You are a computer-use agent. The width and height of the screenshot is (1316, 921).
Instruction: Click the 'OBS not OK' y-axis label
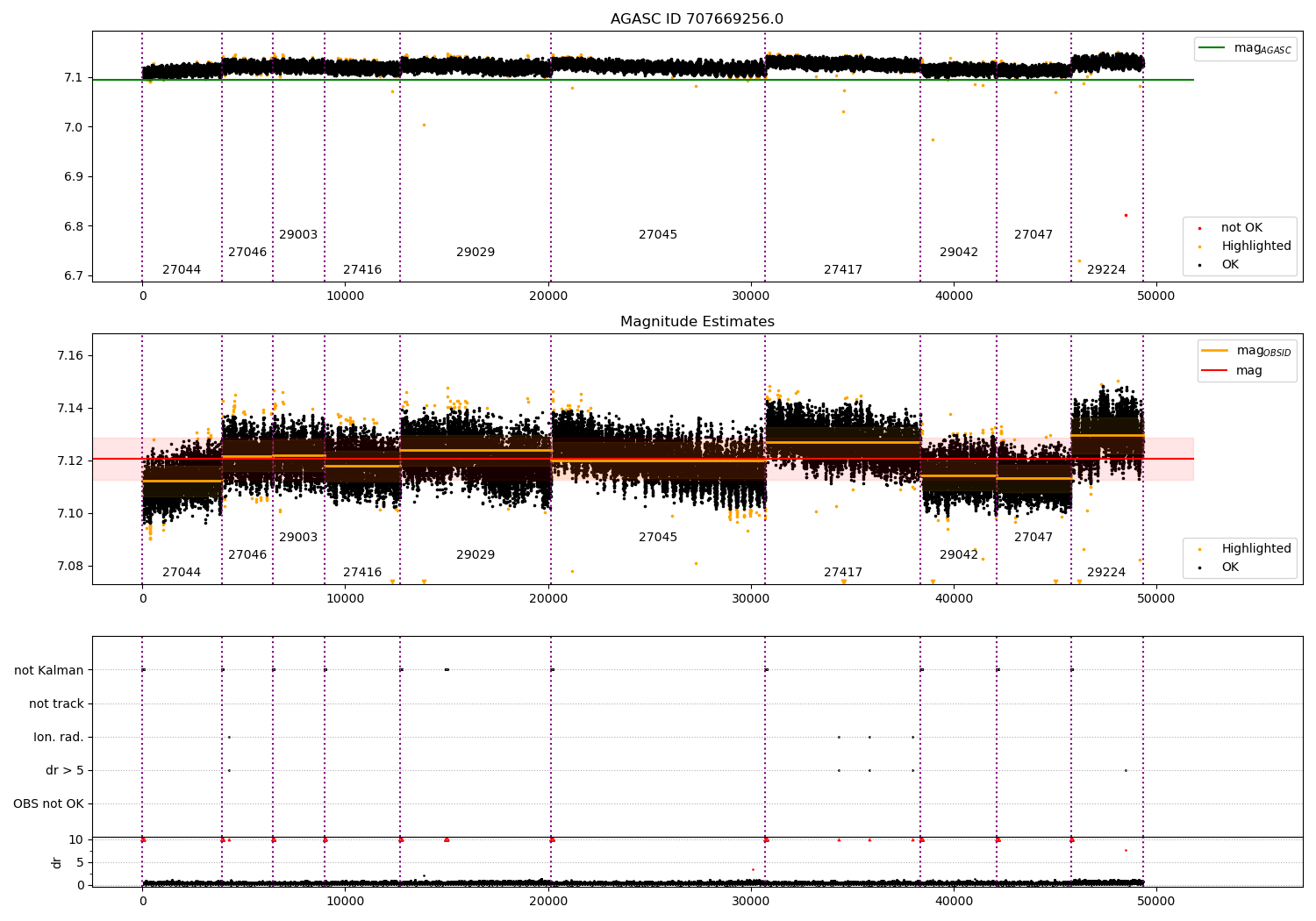pos(49,804)
